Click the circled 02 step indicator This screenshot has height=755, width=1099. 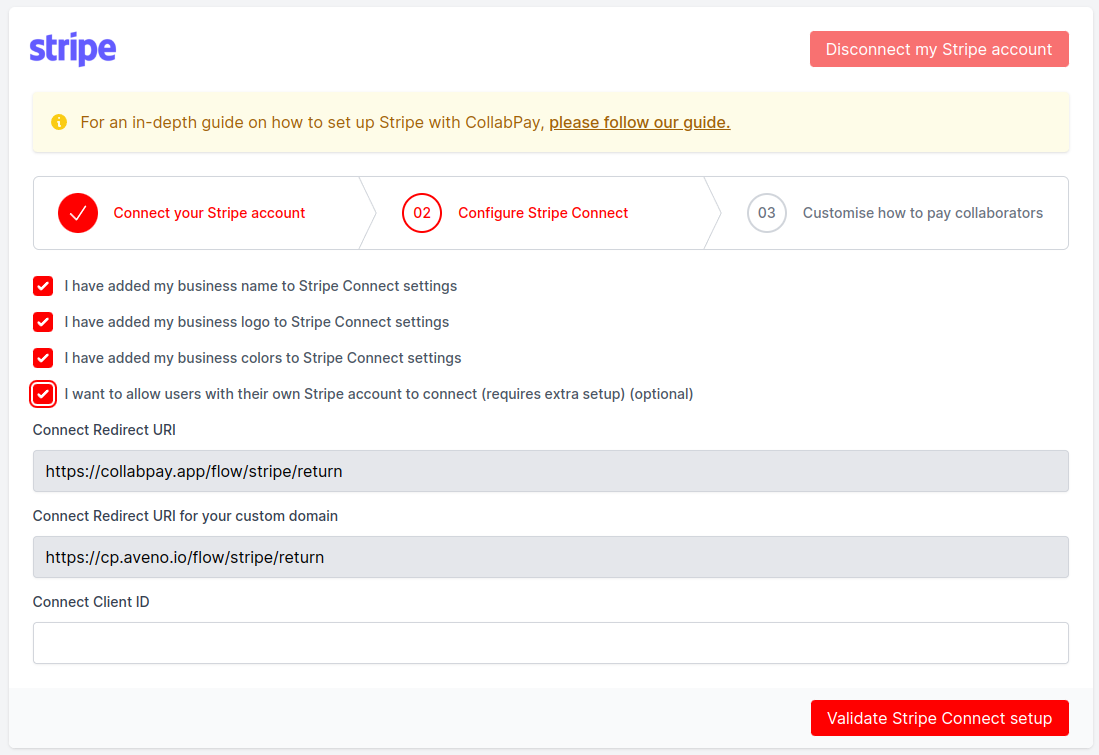click(x=421, y=212)
